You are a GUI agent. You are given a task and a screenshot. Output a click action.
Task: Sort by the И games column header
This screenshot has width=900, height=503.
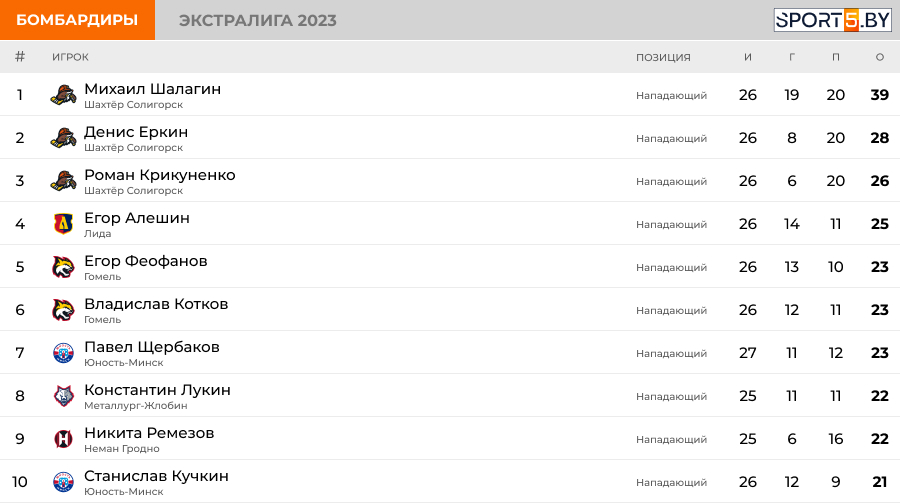747,57
